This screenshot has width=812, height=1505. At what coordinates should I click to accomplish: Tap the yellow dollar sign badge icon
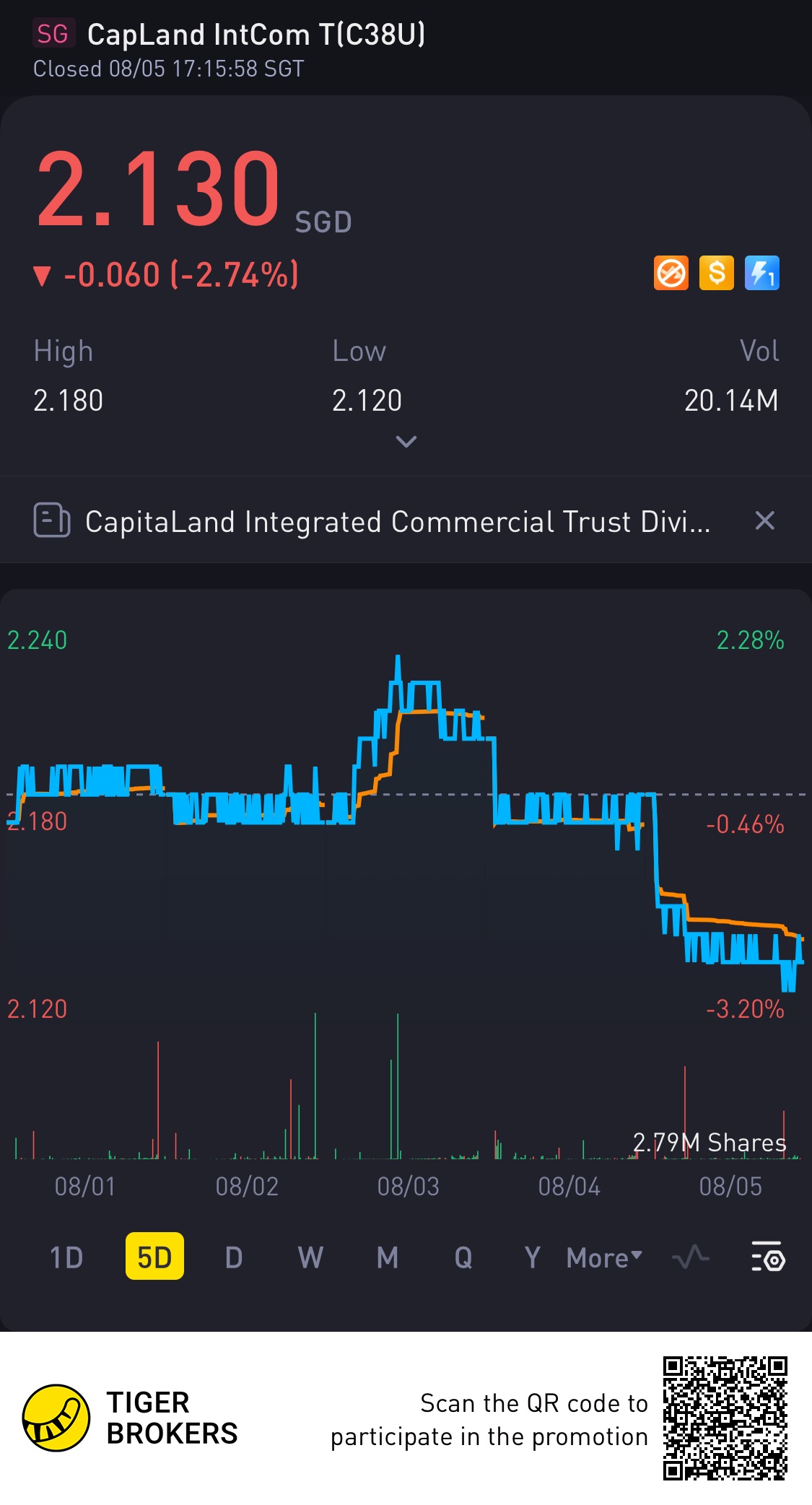tap(716, 274)
